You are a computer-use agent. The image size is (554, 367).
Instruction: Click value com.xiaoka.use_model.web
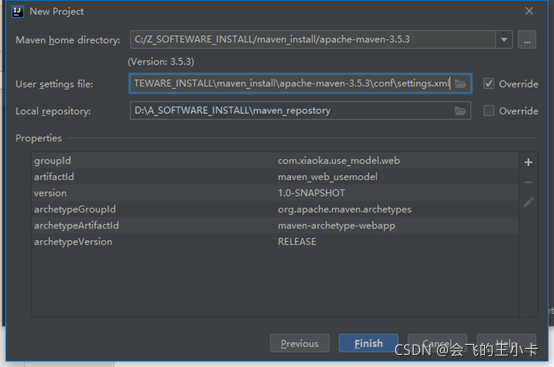338,161
